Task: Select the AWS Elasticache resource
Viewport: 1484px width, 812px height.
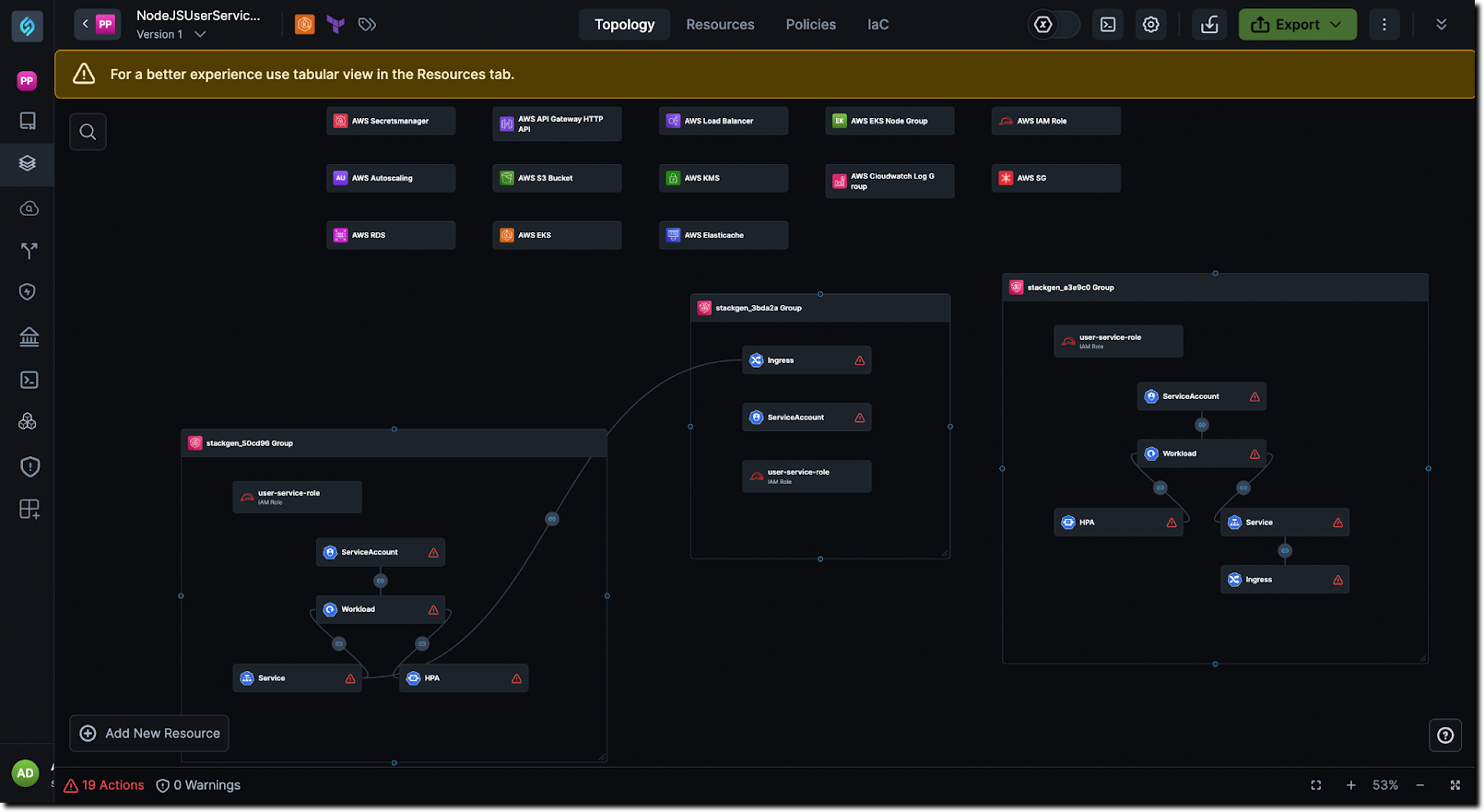Action: pos(724,235)
